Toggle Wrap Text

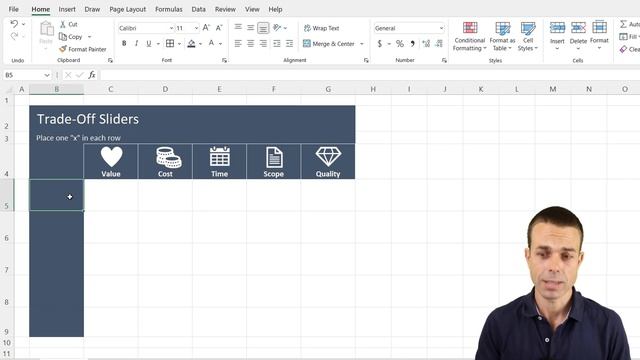[321, 28]
